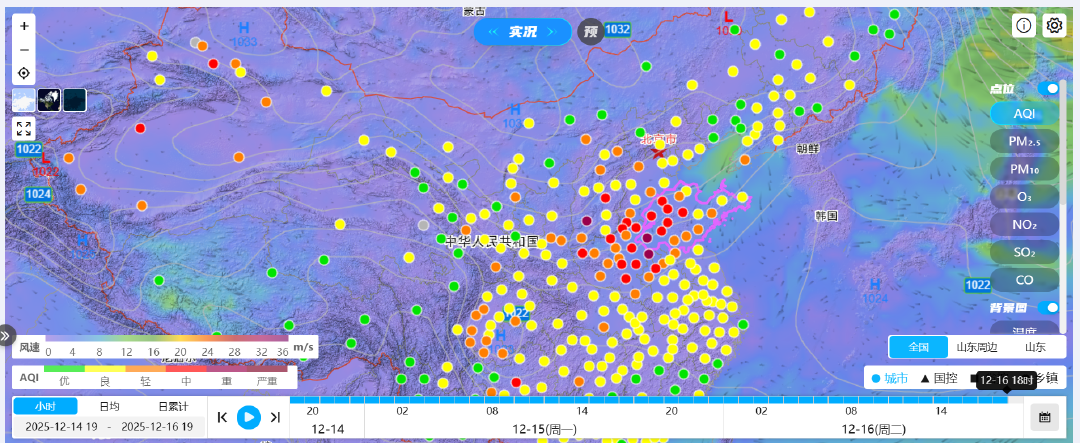Screen dimensions: 1080x443
Task: Select the 国控 station type
Action: pyautogui.click(x=938, y=378)
